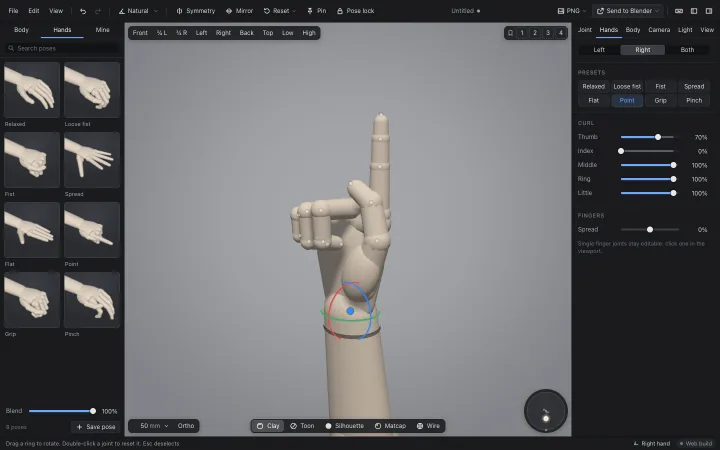Open the Joint inspector tab
This screenshot has height=450, width=720.
click(585, 30)
